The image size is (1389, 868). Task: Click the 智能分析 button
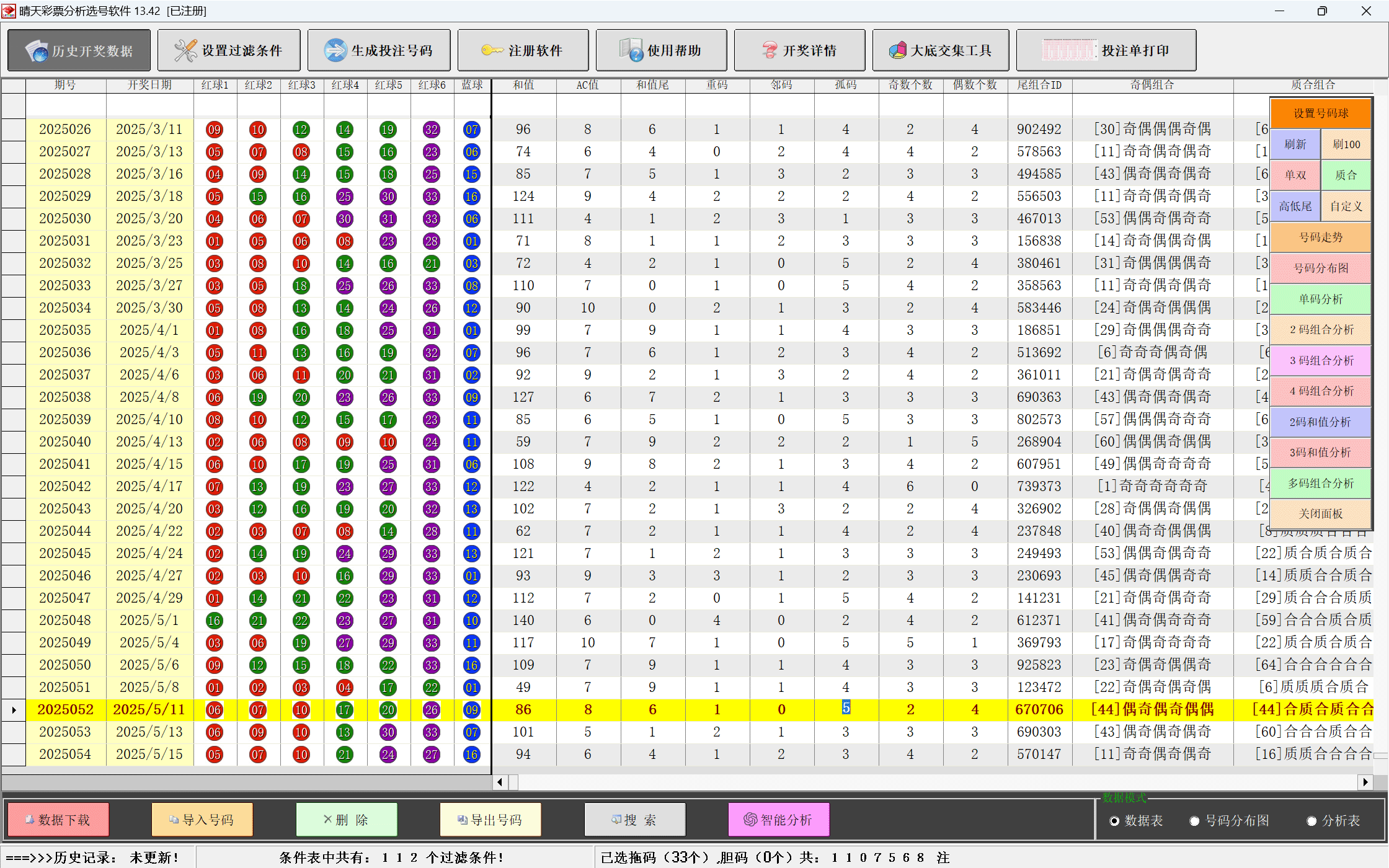click(778, 820)
